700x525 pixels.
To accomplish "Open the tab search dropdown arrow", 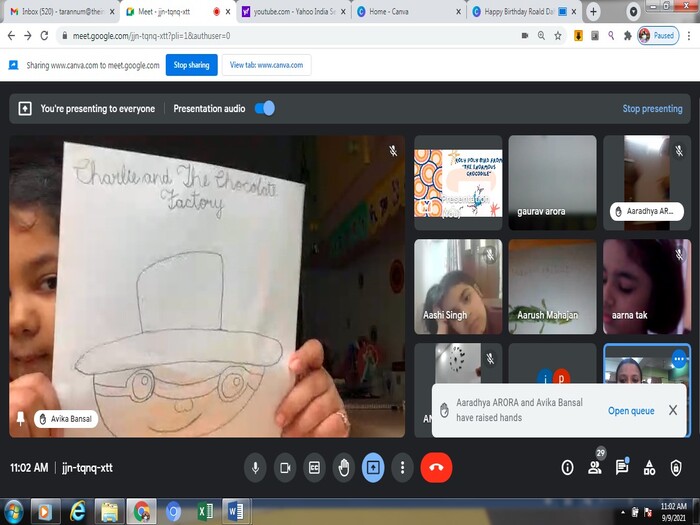I will click(633, 12).
